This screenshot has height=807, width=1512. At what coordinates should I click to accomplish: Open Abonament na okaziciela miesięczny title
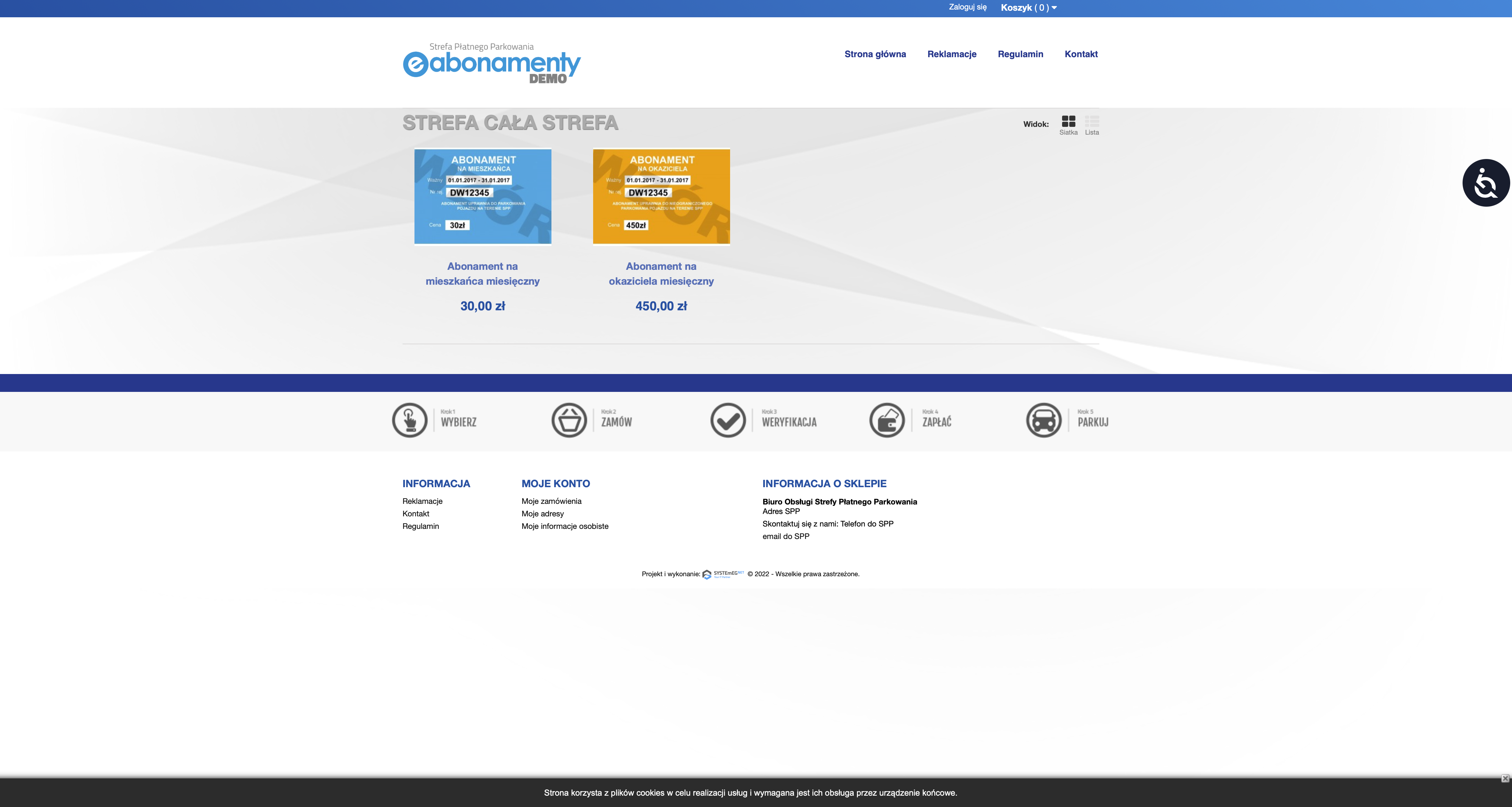point(661,273)
